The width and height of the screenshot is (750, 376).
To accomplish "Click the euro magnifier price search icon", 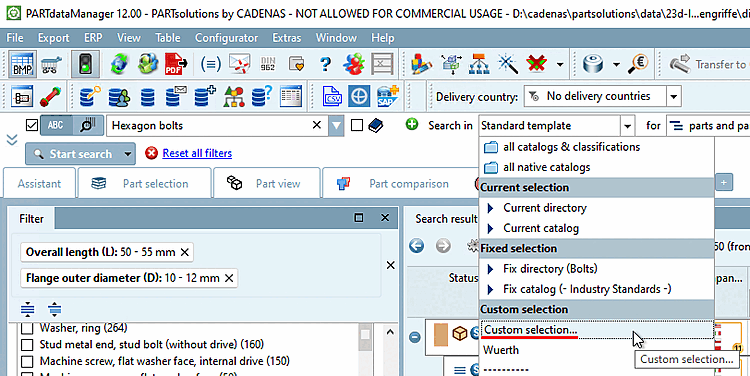I will point(638,64).
